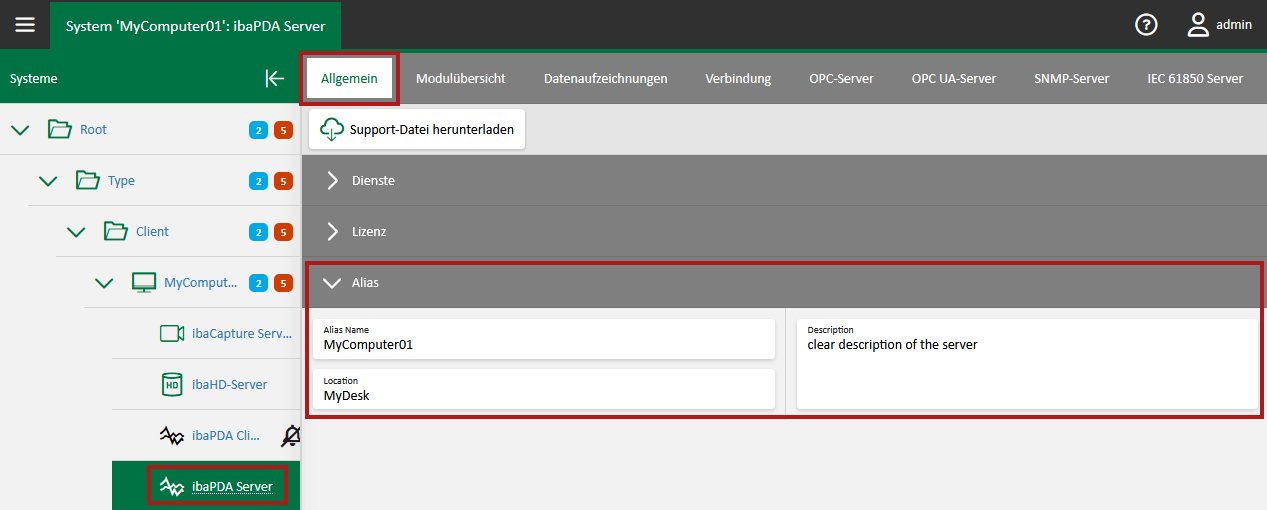
Task: Switch to the Modulübersicht tab
Action: pos(460,78)
